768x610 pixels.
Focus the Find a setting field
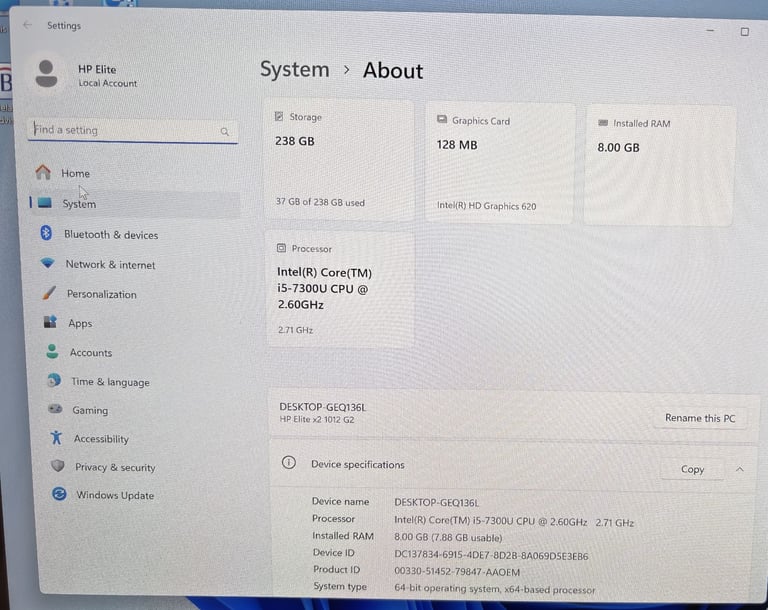point(133,131)
